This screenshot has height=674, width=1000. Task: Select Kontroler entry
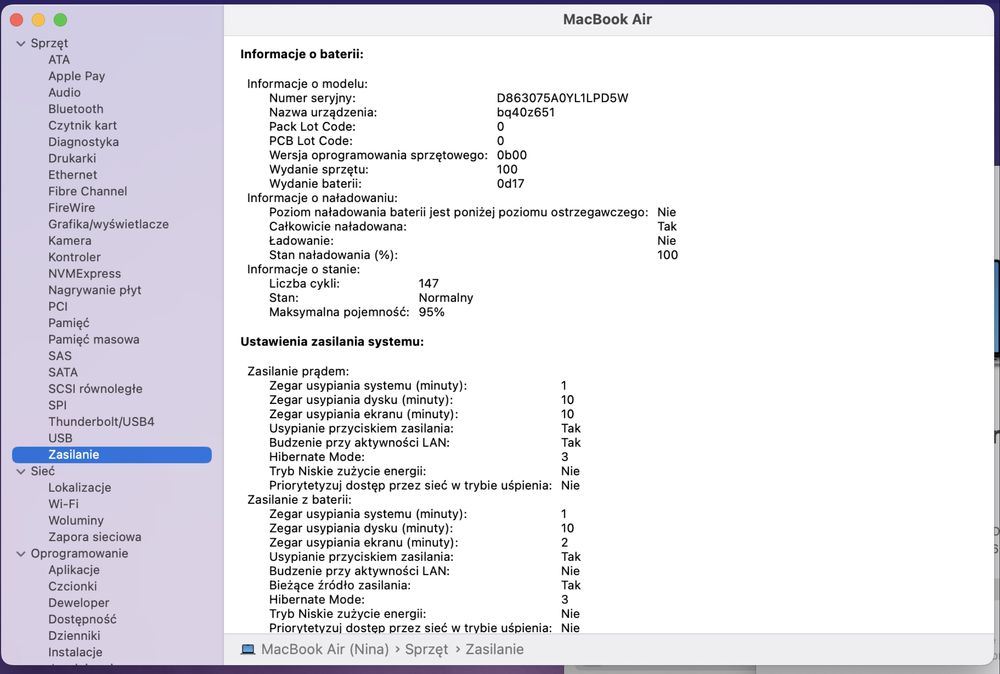[x=75, y=257]
